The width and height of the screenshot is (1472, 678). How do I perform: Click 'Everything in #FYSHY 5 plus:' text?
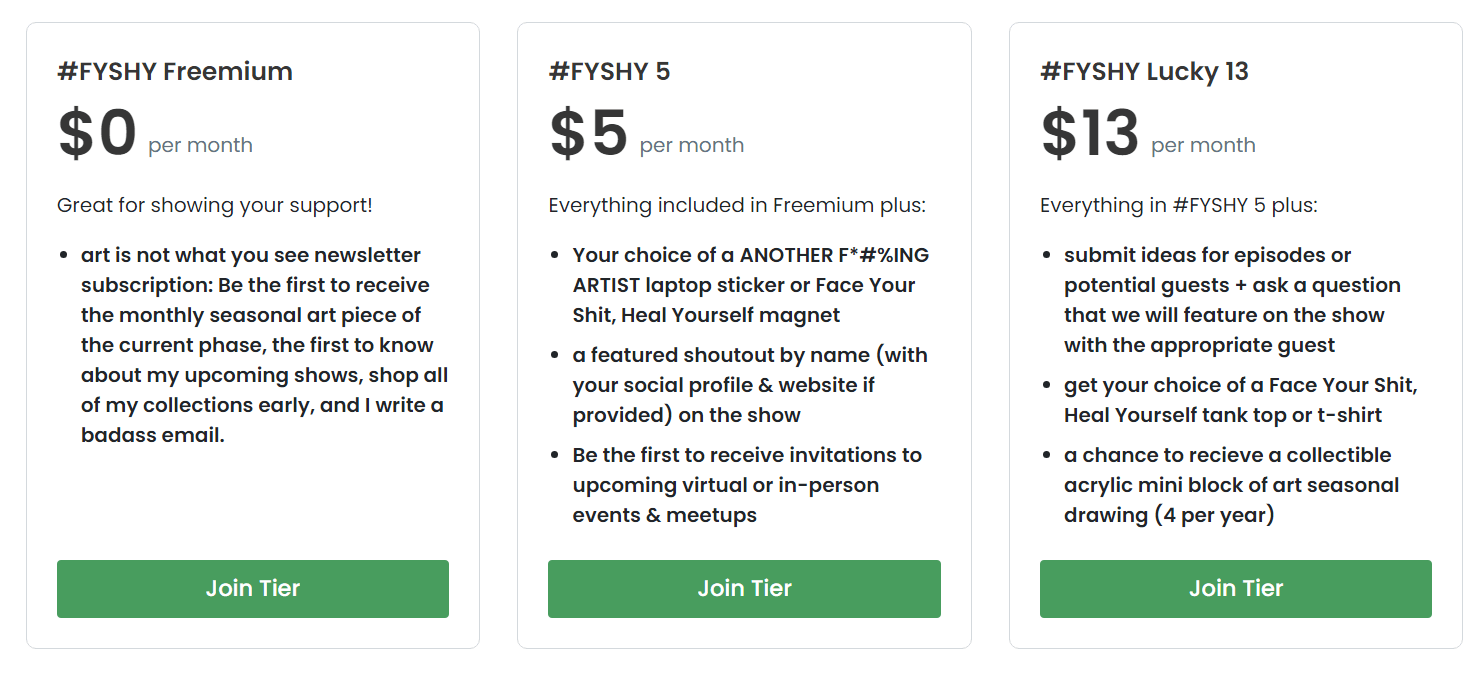[1179, 206]
